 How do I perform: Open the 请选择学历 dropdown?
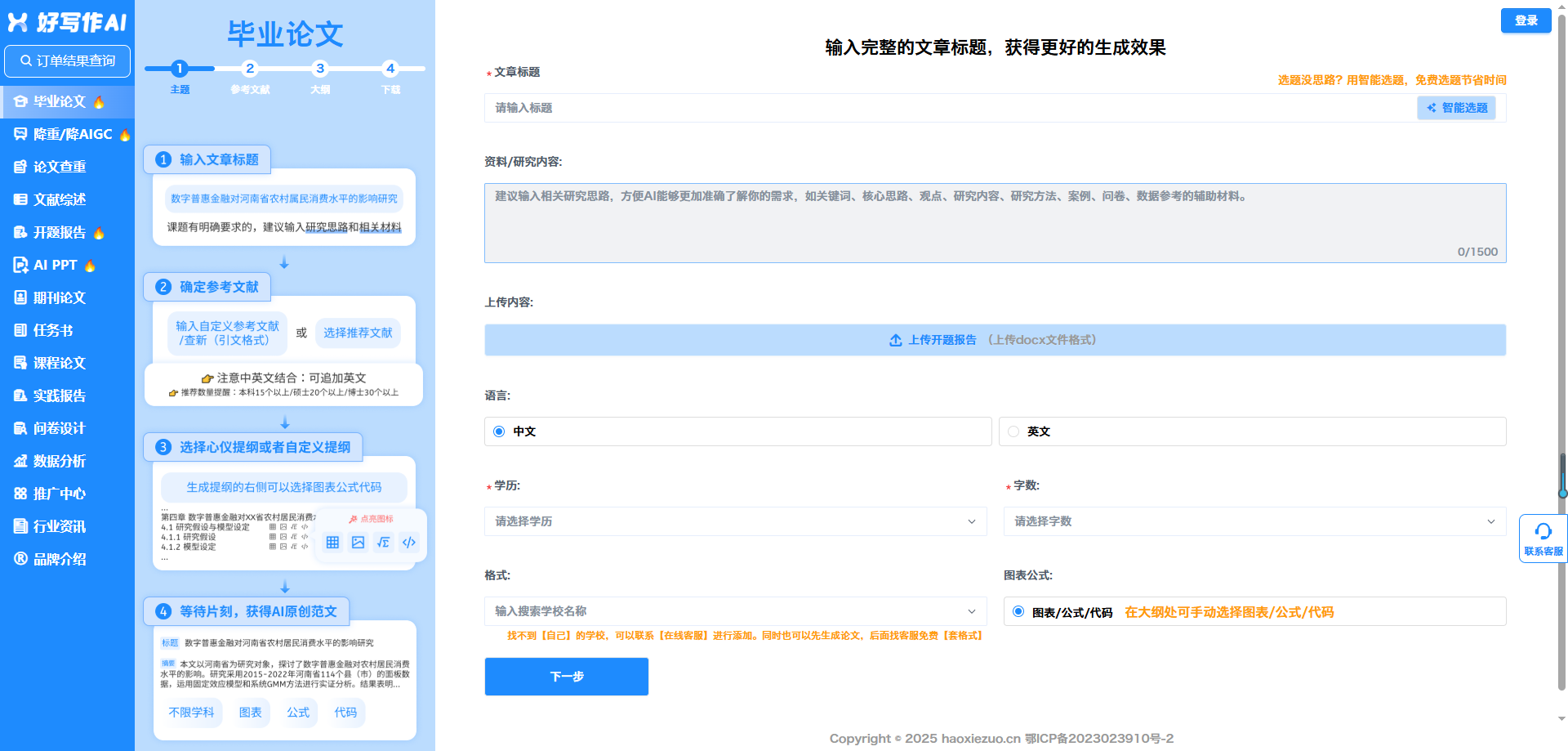[x=735, y=521]
